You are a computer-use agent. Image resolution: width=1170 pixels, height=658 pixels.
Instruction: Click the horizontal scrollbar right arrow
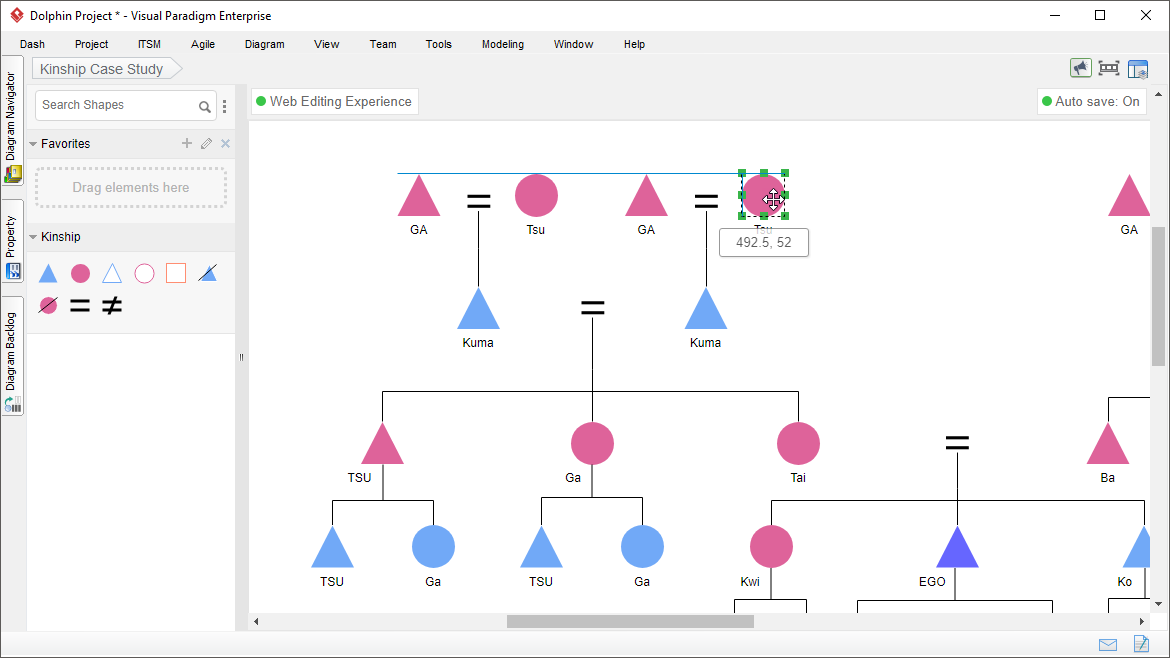(1142, 621)
